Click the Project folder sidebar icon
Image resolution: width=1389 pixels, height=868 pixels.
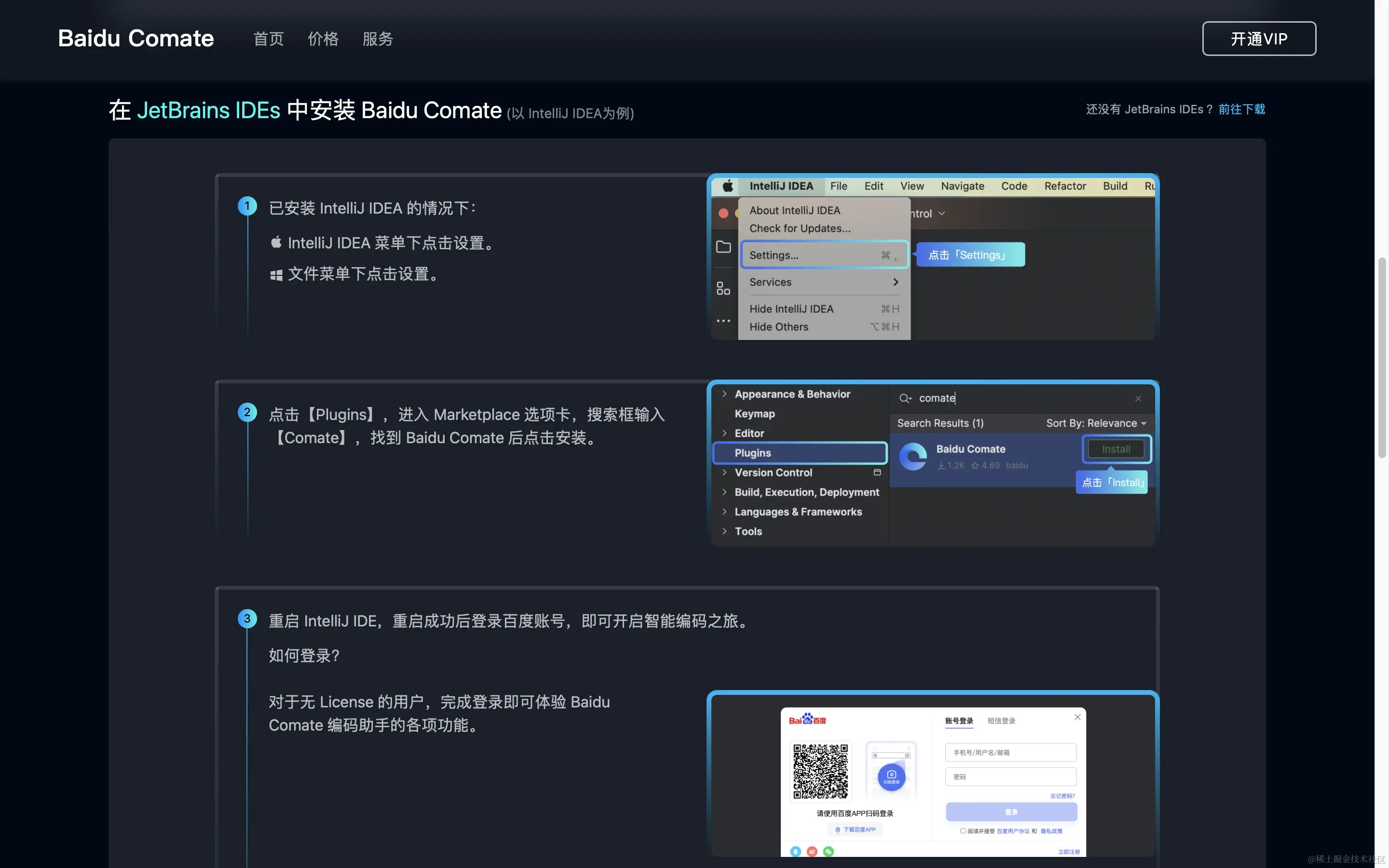click(x=723, y=247)
